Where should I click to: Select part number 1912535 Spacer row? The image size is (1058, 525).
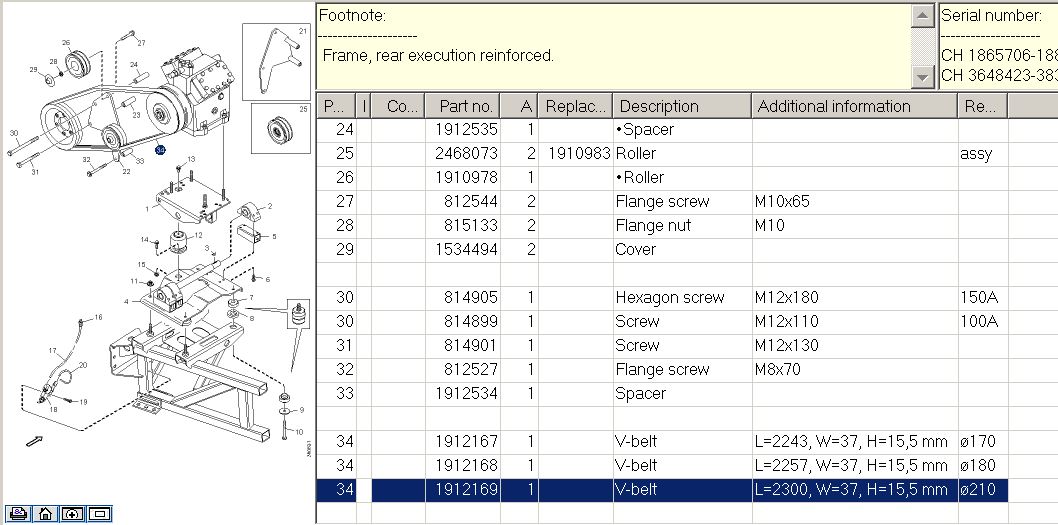tap(662, 130)
